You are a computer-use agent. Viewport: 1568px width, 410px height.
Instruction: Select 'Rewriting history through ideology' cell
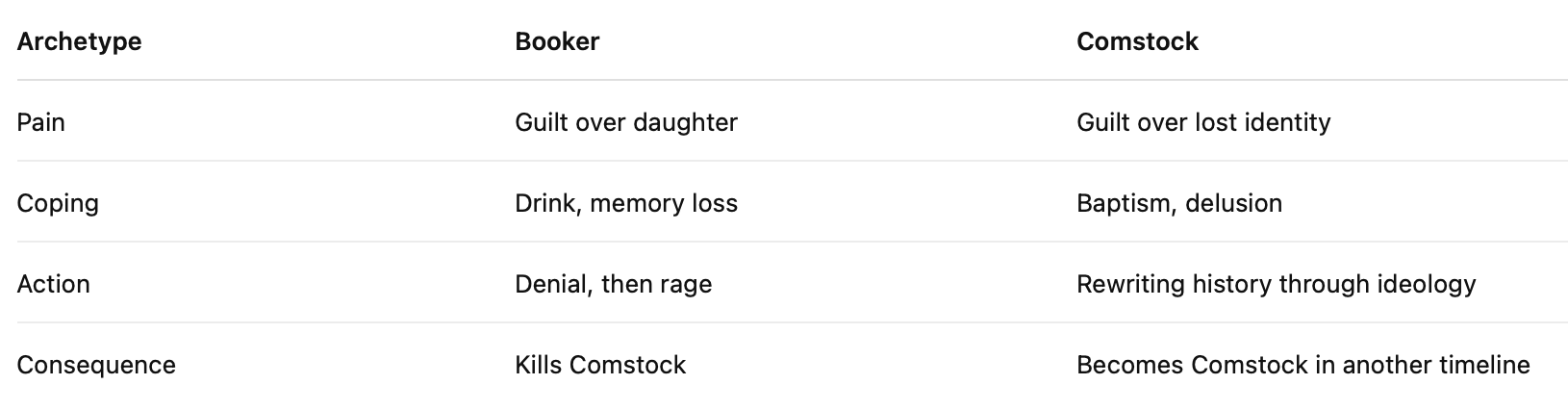(1276, 284)
